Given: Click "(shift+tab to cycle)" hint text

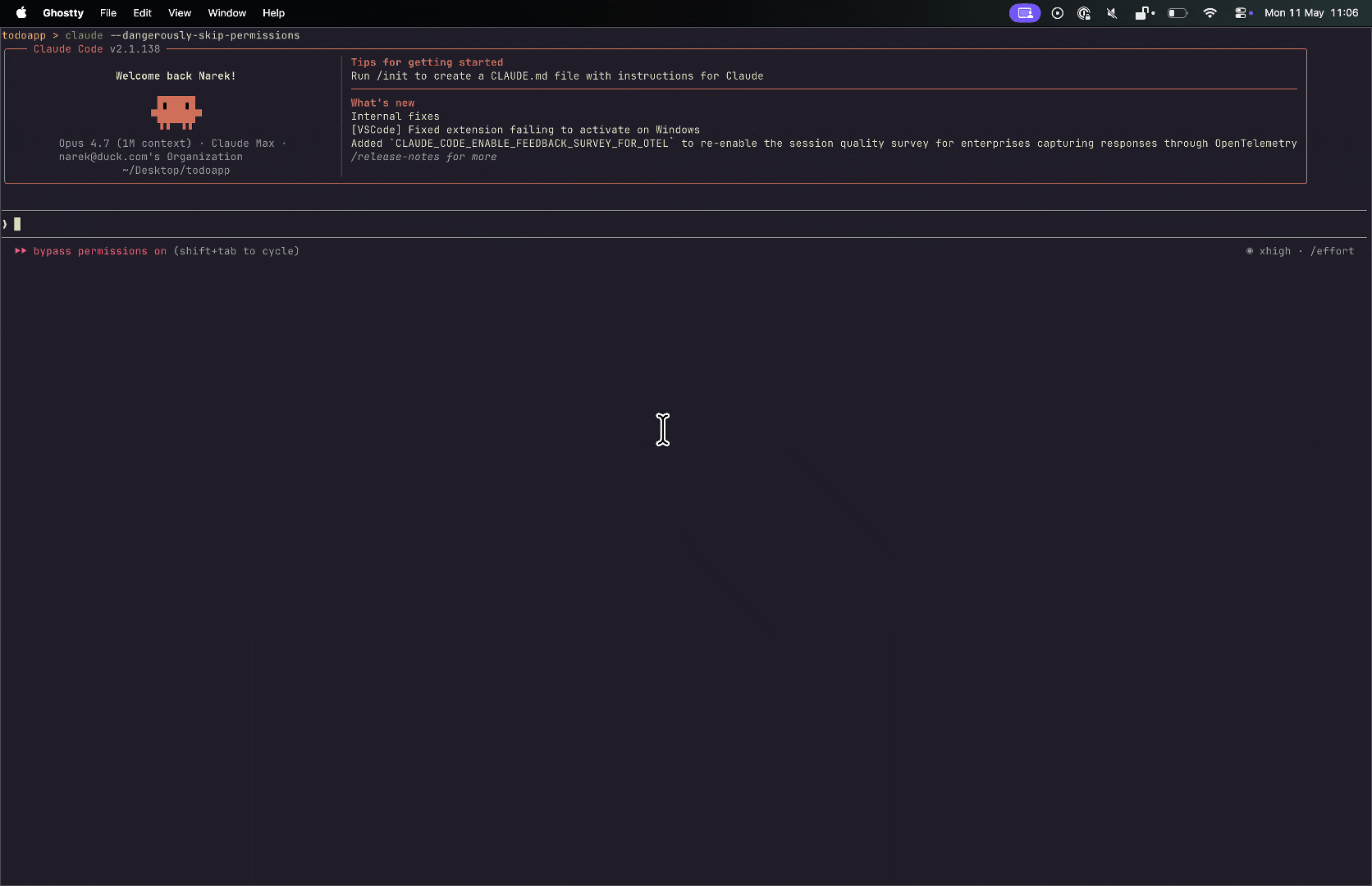Looking at the screenshot, I should click(236, 251).
